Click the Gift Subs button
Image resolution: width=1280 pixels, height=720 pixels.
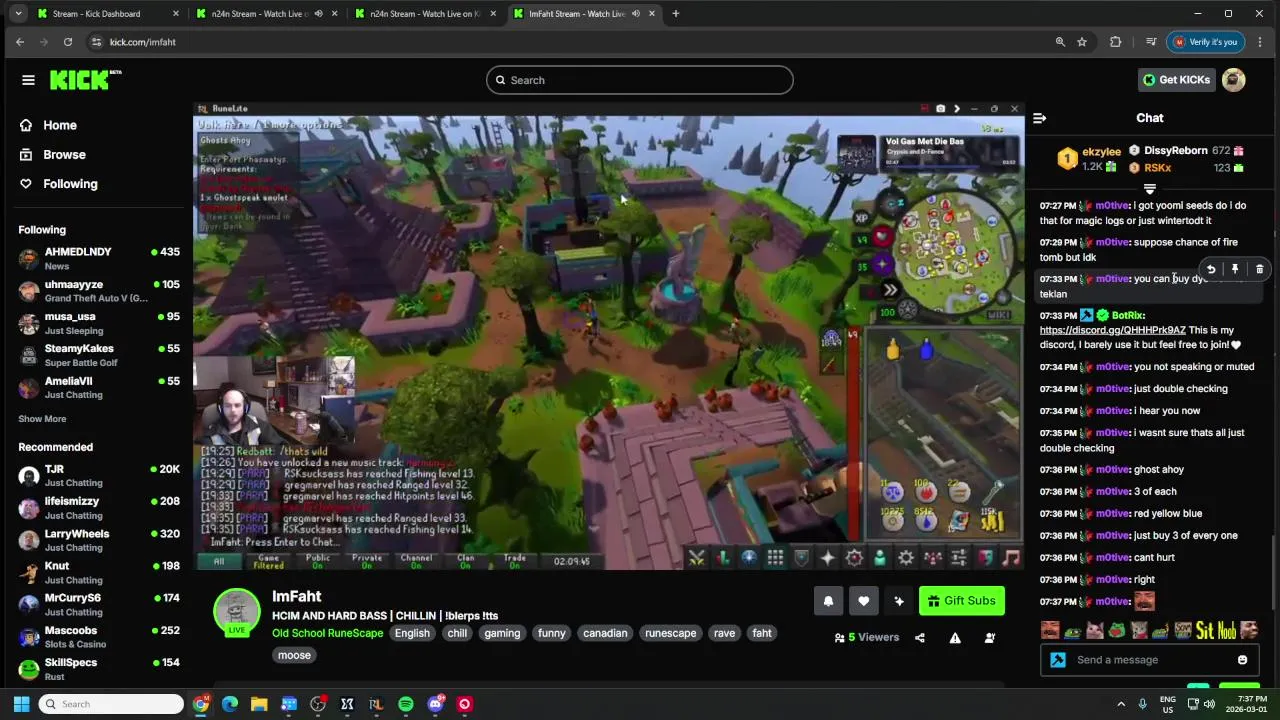(x=961, y=601)
